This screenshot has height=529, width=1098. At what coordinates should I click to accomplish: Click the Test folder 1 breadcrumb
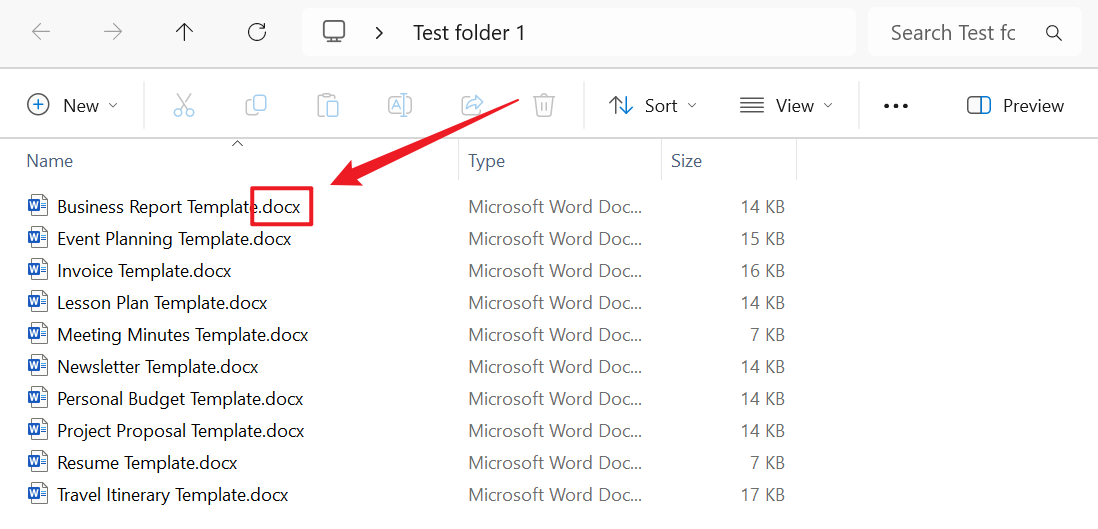click(x=469, y=33)
